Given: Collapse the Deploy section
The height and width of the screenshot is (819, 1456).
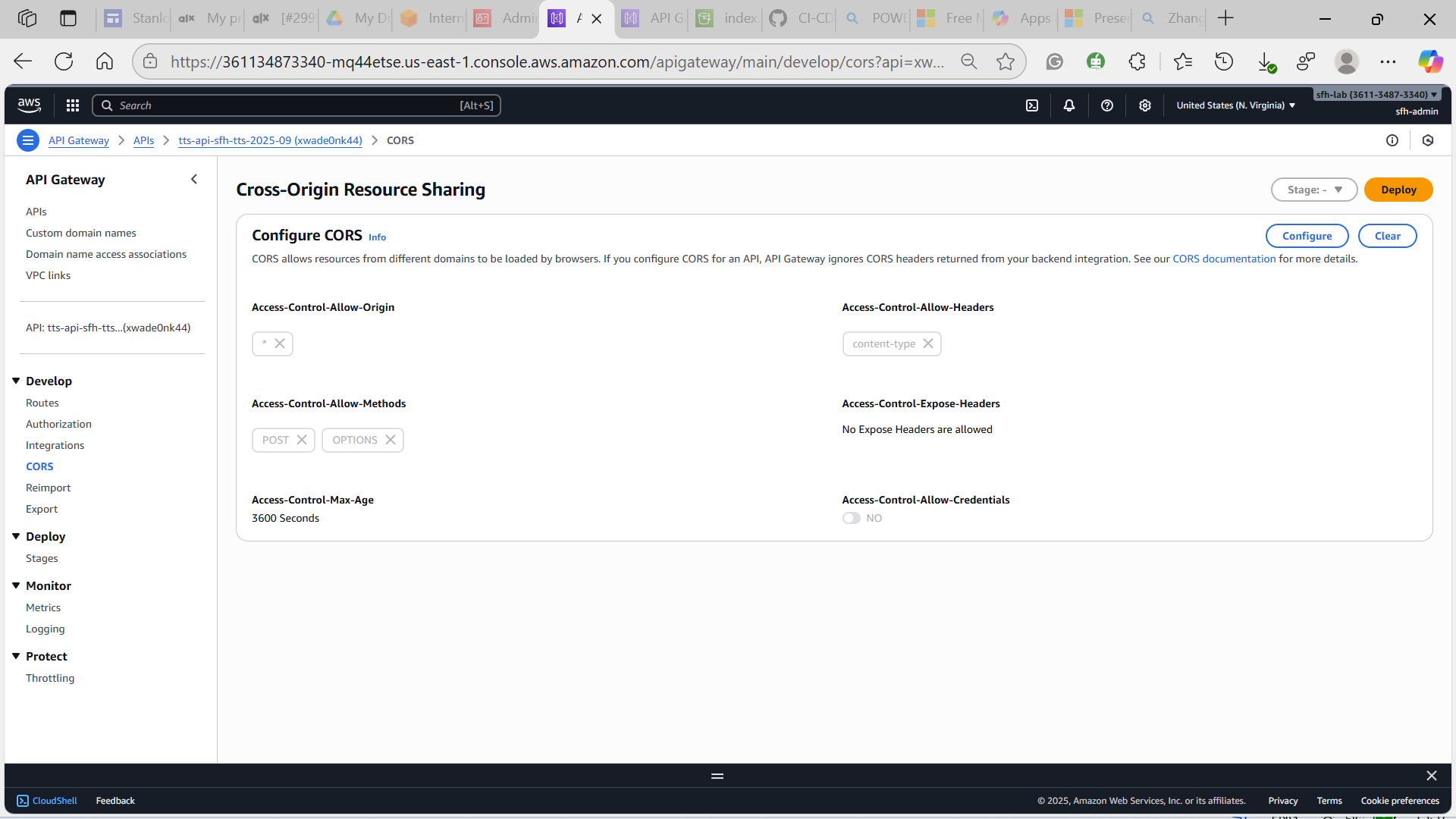Looking at the screenshot, I should click(x=16, y=536).
